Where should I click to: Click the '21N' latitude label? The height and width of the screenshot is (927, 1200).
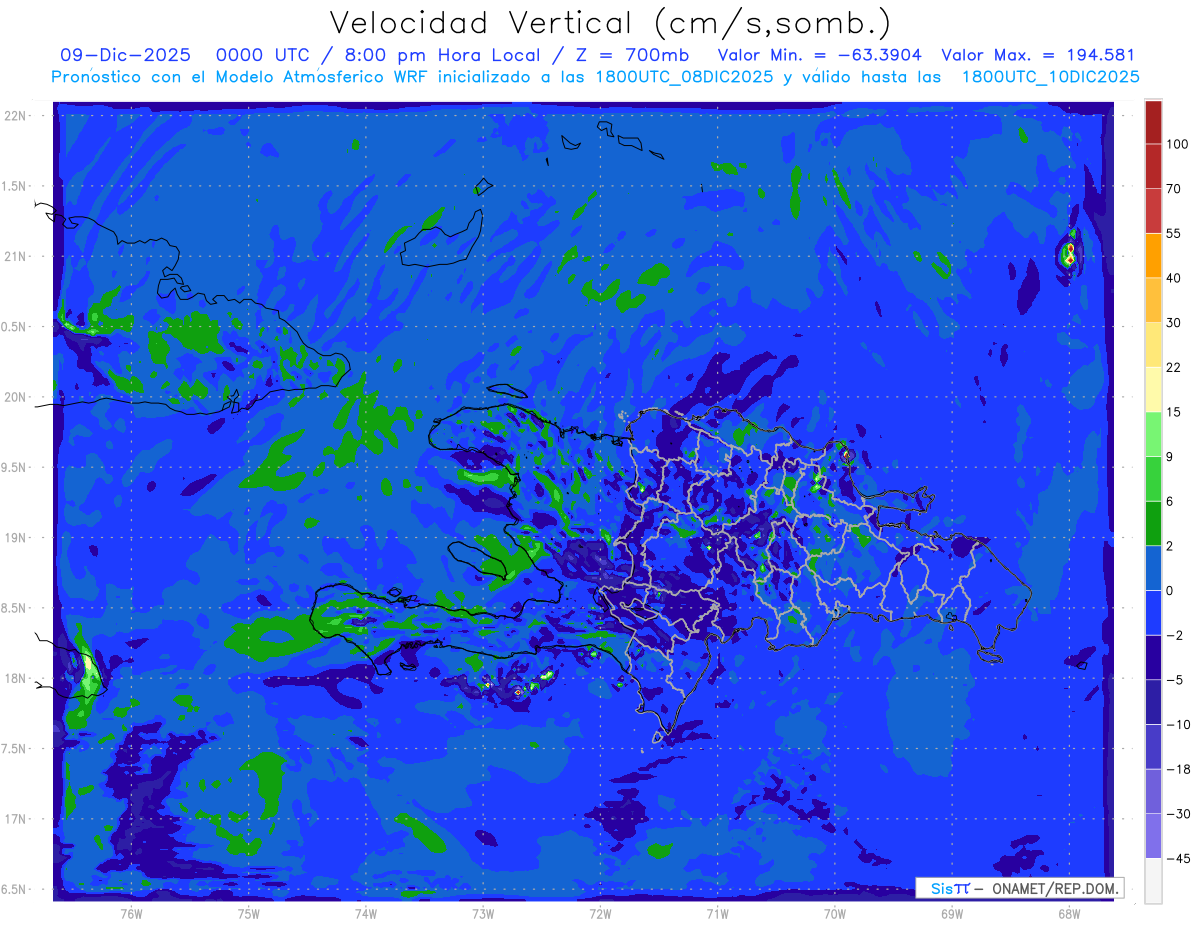(16, 256)
